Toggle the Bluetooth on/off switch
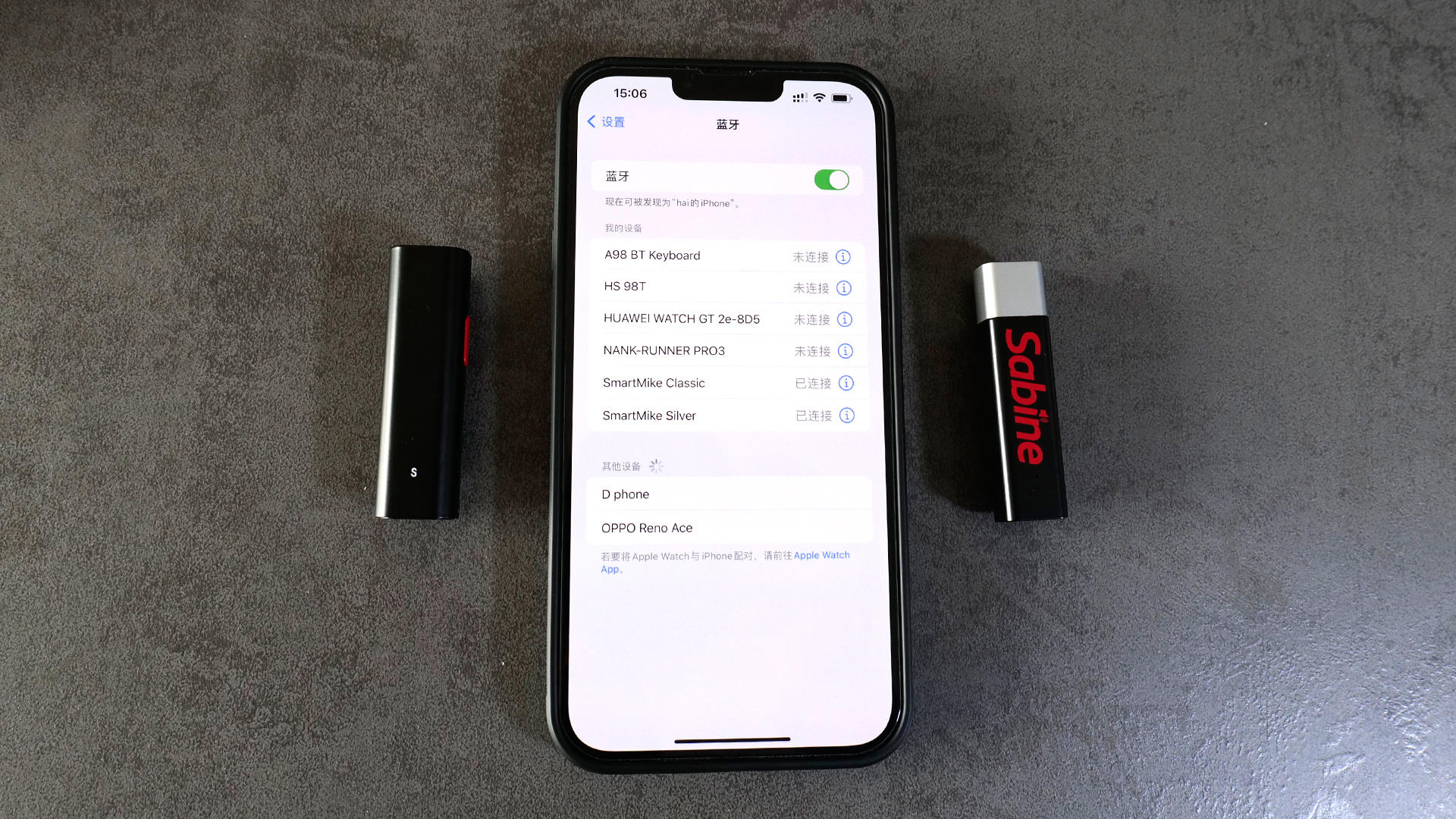Screen dimensions: 1456x819 [x=831, y=179]
